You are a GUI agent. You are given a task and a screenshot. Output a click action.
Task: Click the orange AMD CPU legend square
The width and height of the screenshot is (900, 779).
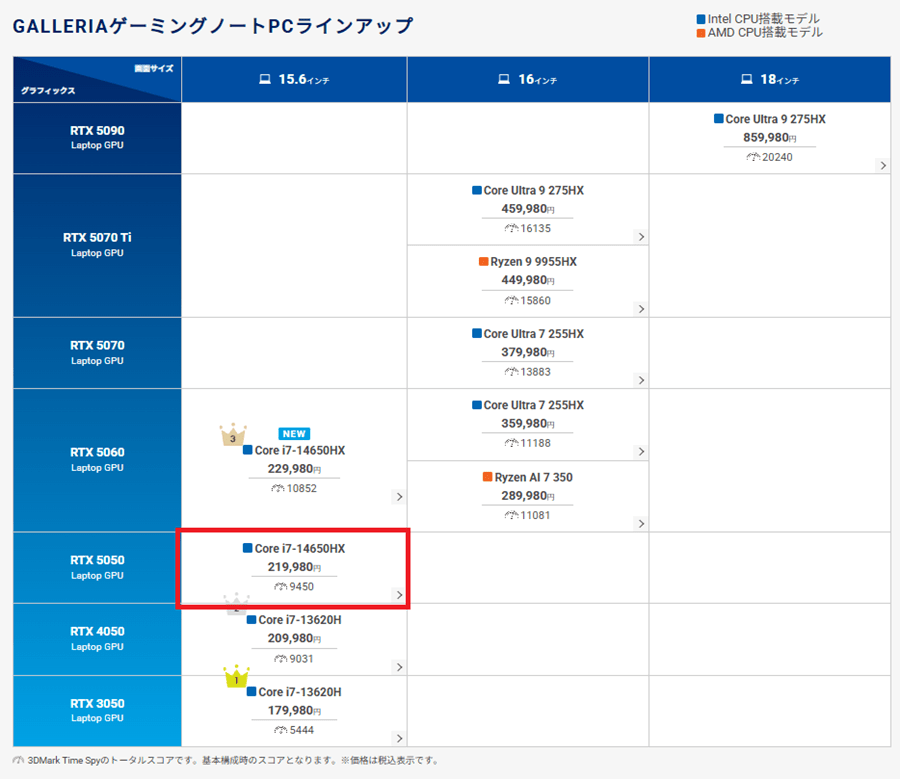coord(701,33)
